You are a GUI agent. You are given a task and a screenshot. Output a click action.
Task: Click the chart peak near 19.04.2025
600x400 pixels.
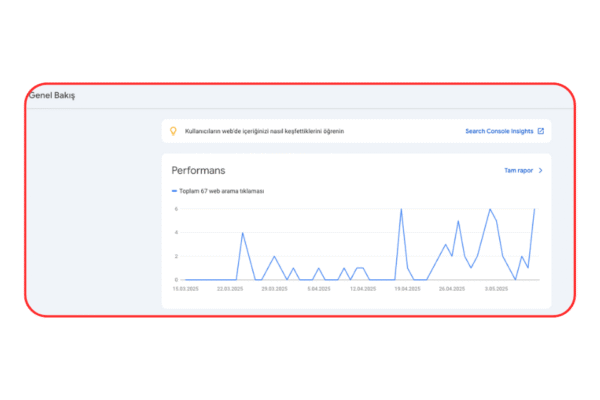click(401, 210)
